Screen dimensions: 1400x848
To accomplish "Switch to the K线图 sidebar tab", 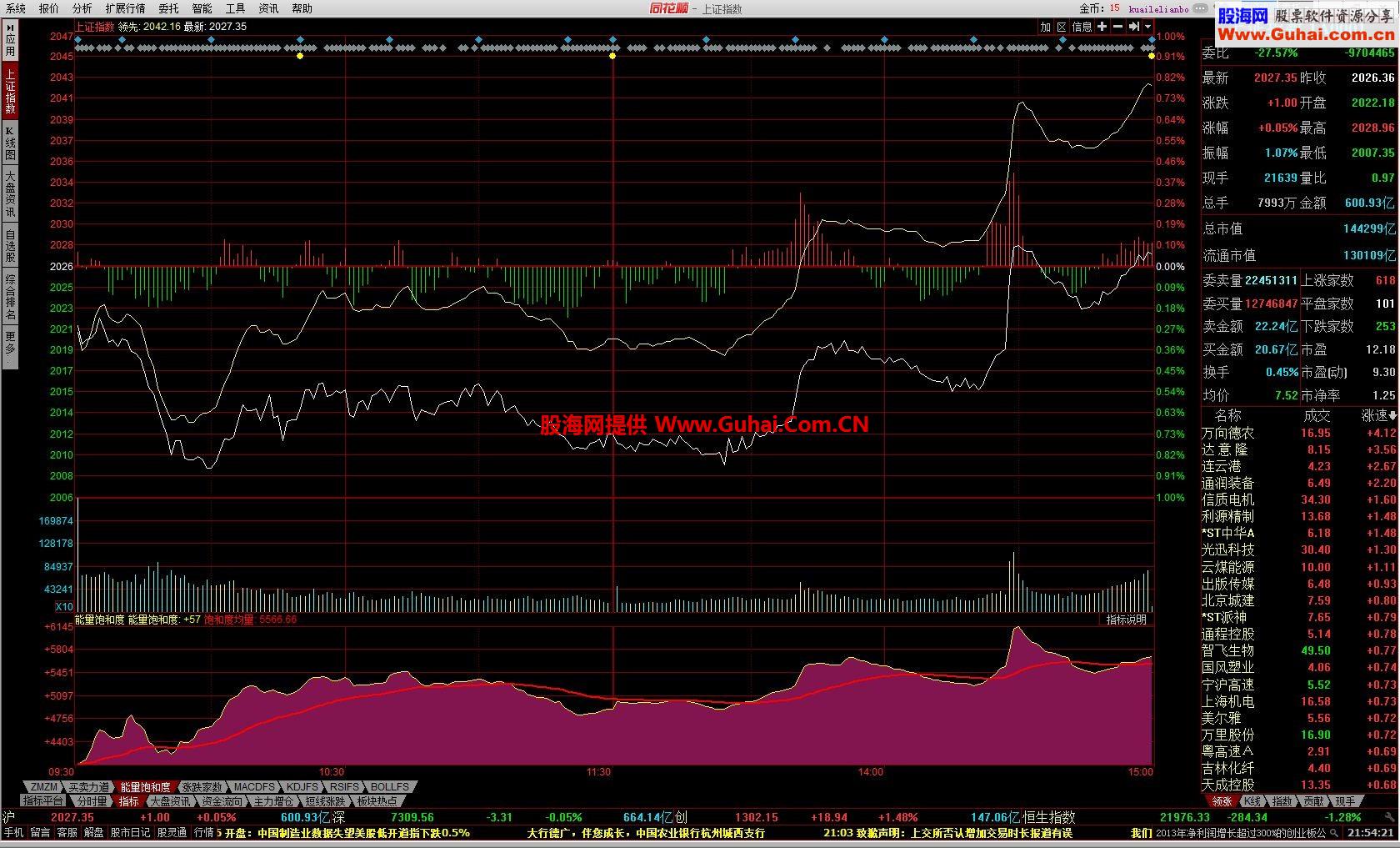I will (10, 143).
